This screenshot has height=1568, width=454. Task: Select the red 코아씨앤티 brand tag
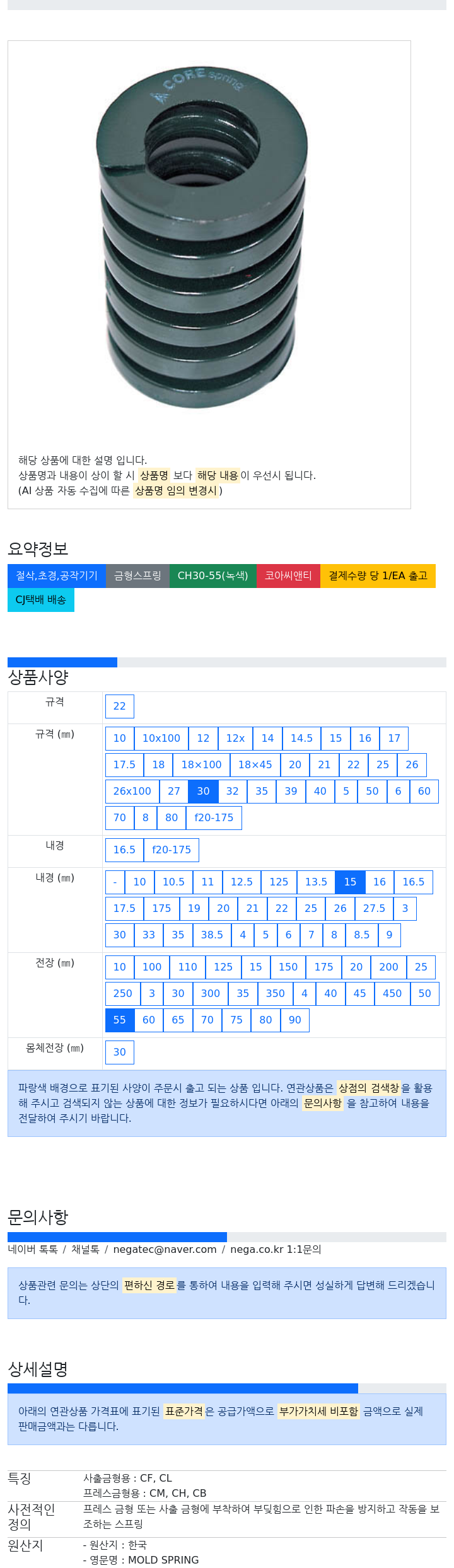tap(288, 575)
